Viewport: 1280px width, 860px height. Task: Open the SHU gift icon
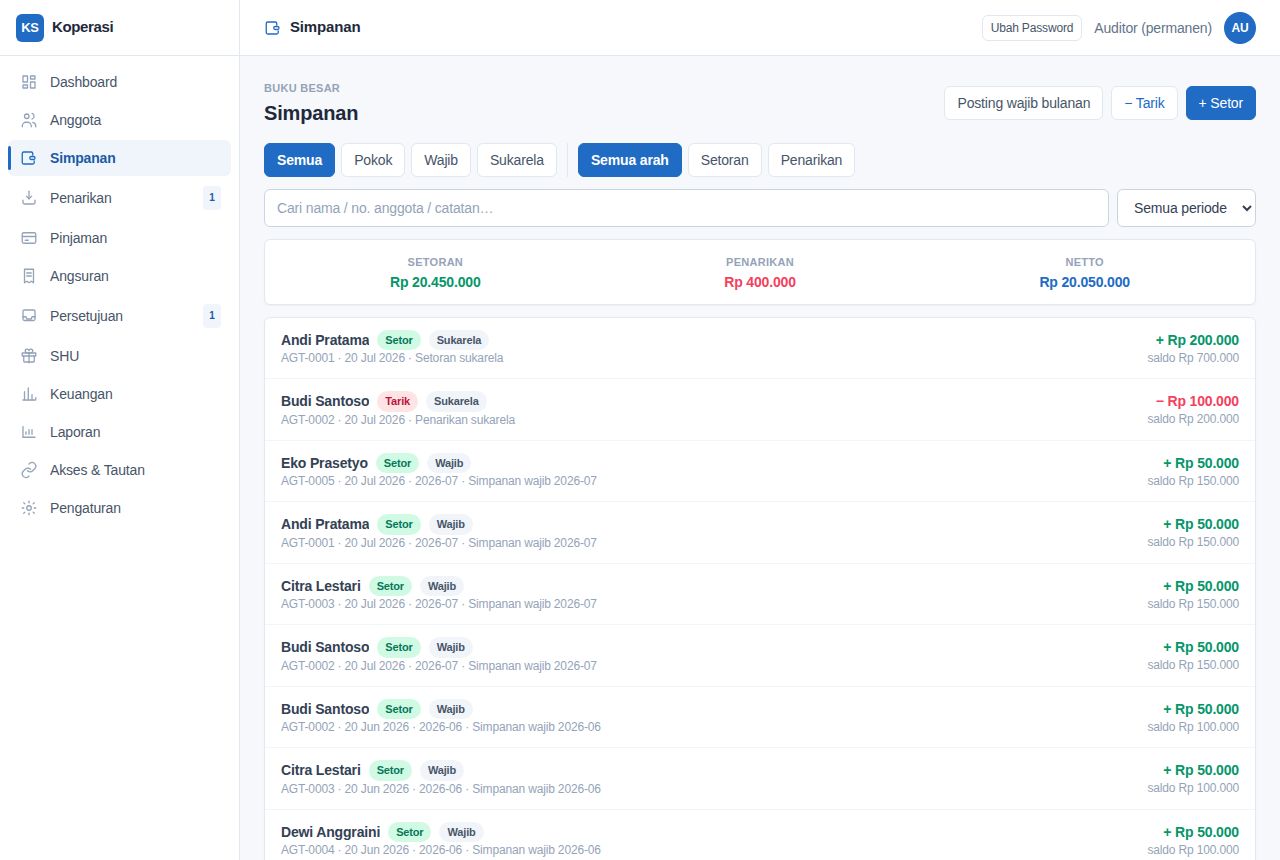click(x=29, y=356)
